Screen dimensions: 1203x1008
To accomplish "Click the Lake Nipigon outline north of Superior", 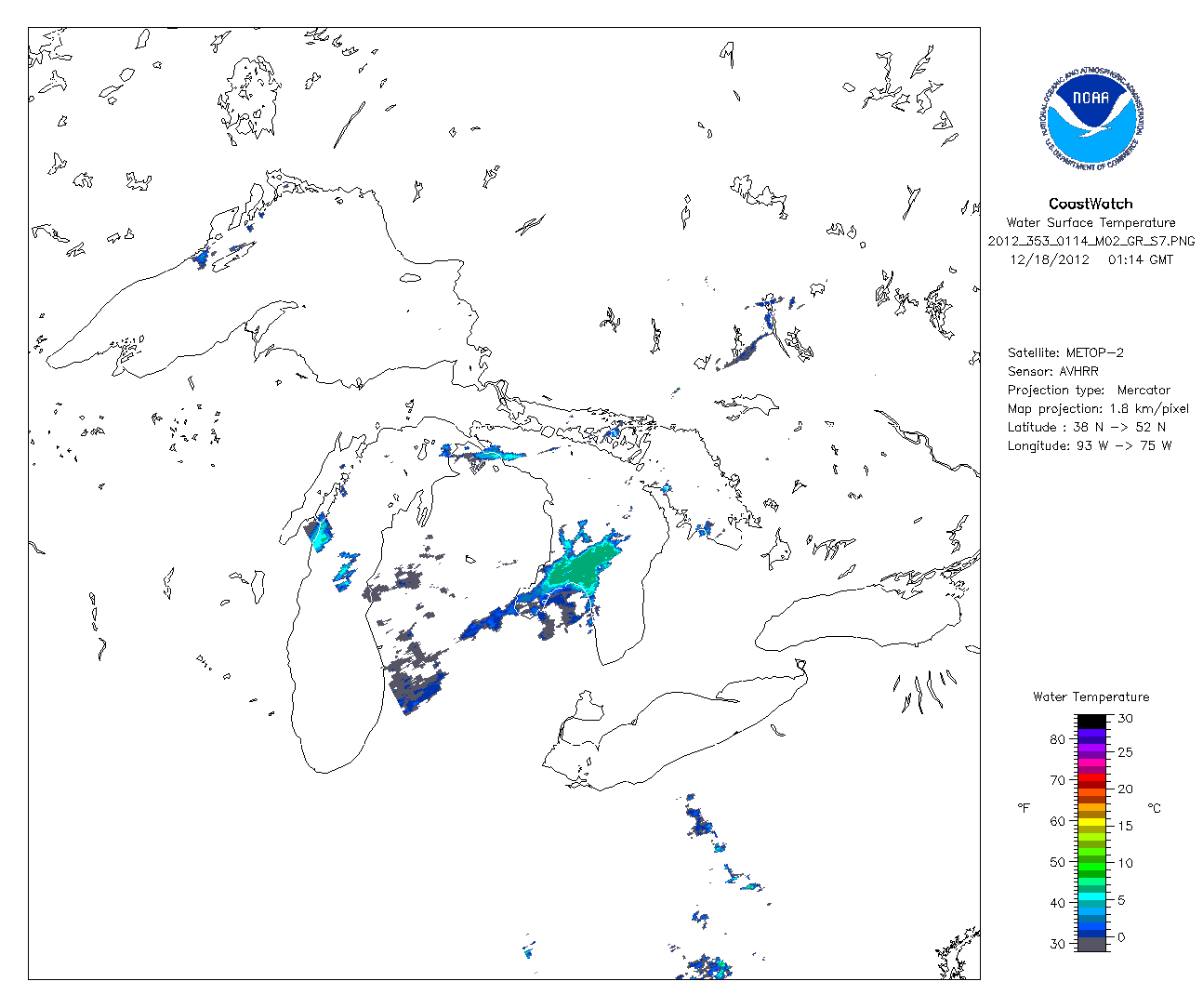I will (251, 98).
